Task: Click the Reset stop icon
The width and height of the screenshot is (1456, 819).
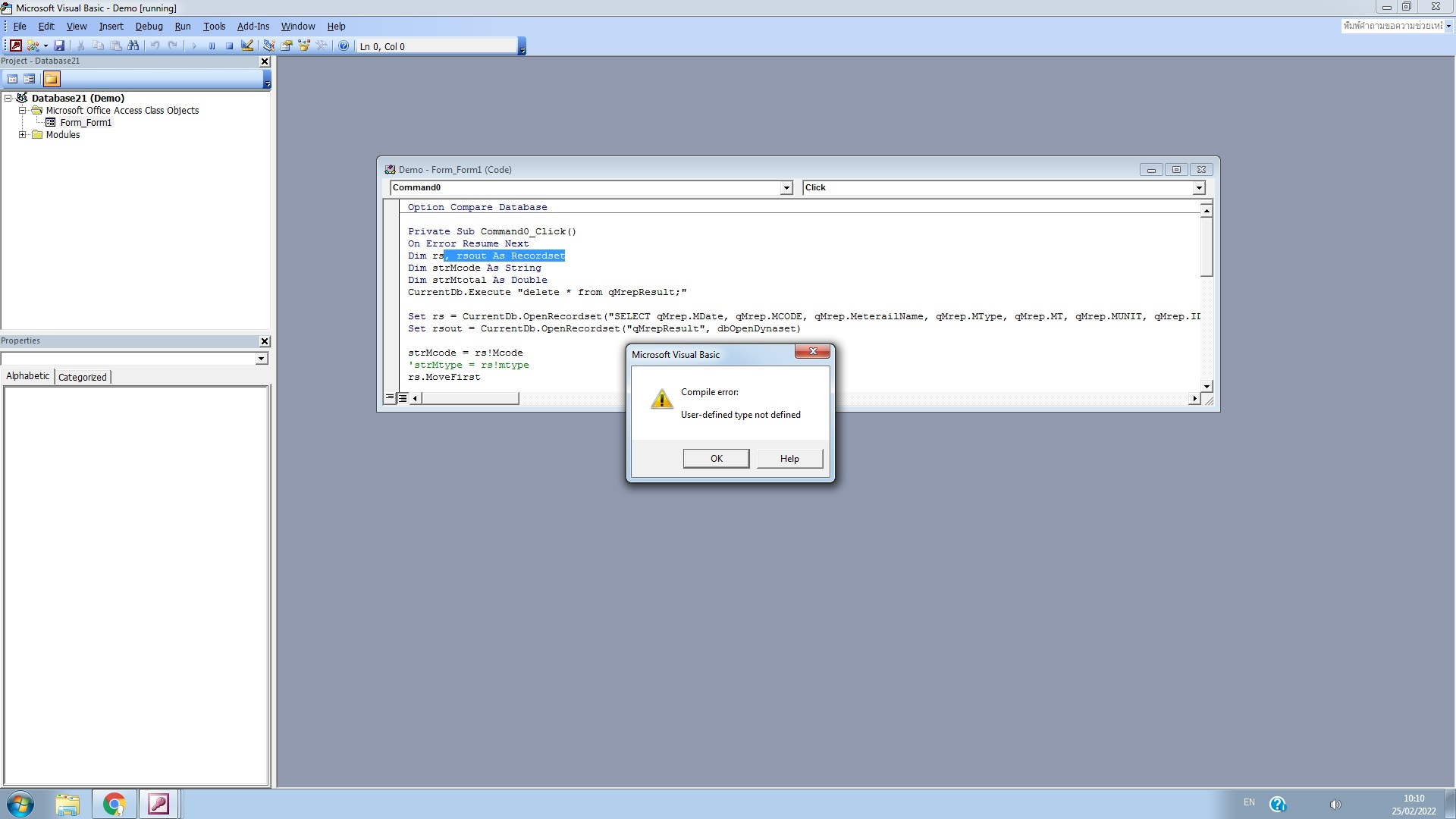Action: [229, 46]
